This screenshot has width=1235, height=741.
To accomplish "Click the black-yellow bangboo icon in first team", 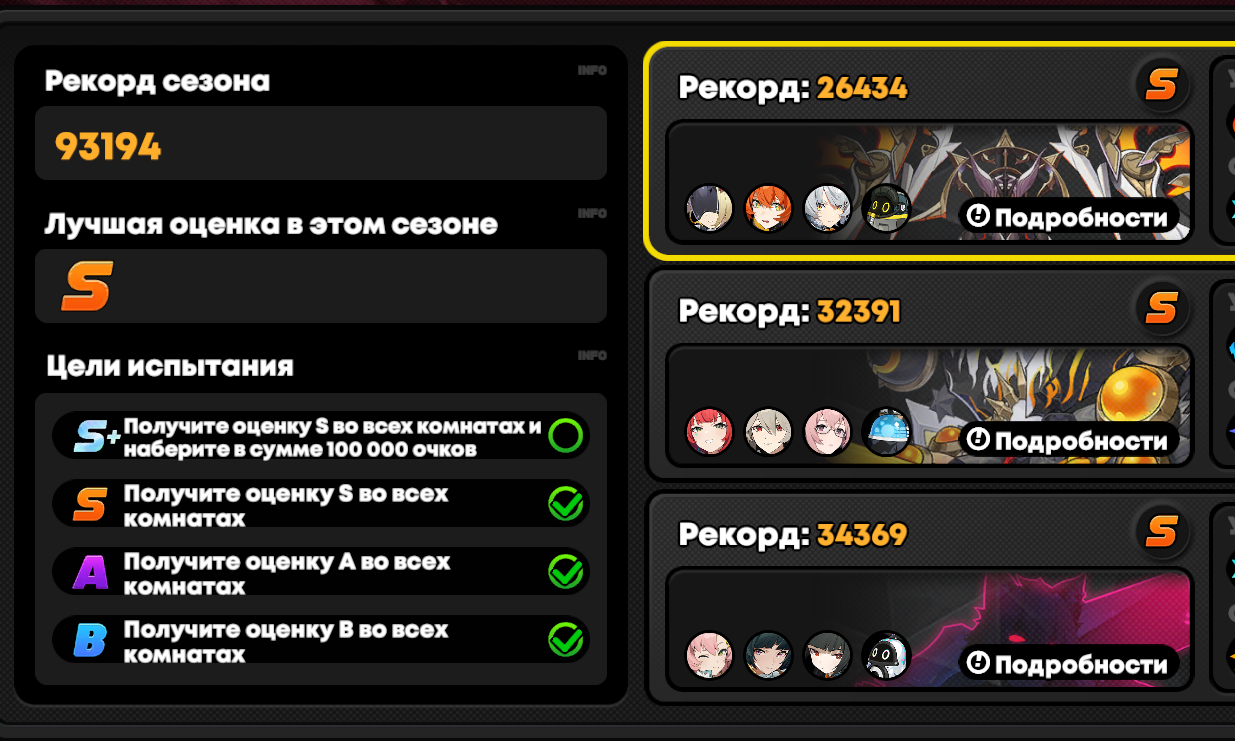I will (887, 209).
